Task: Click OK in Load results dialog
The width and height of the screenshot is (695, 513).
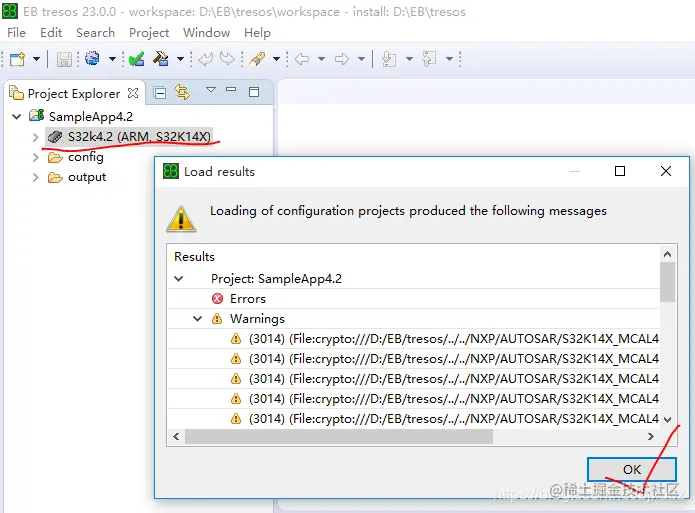Action: pos(632,469)
